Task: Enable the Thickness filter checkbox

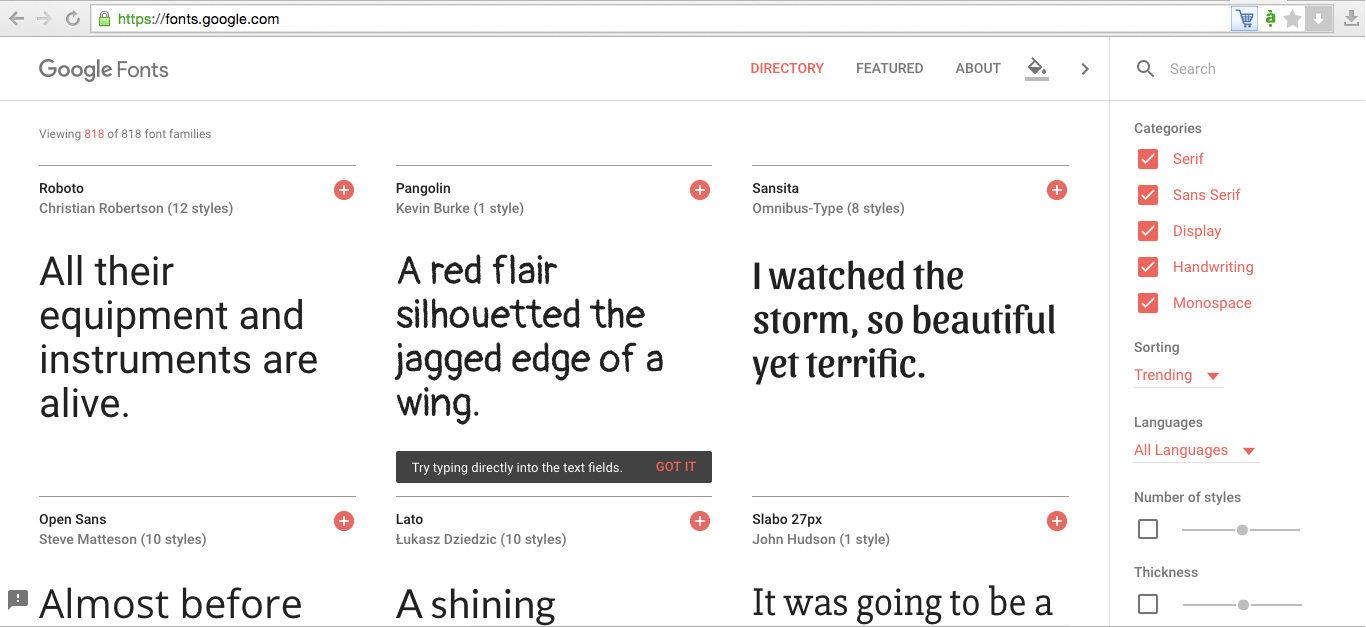Action: [1148, 604]
